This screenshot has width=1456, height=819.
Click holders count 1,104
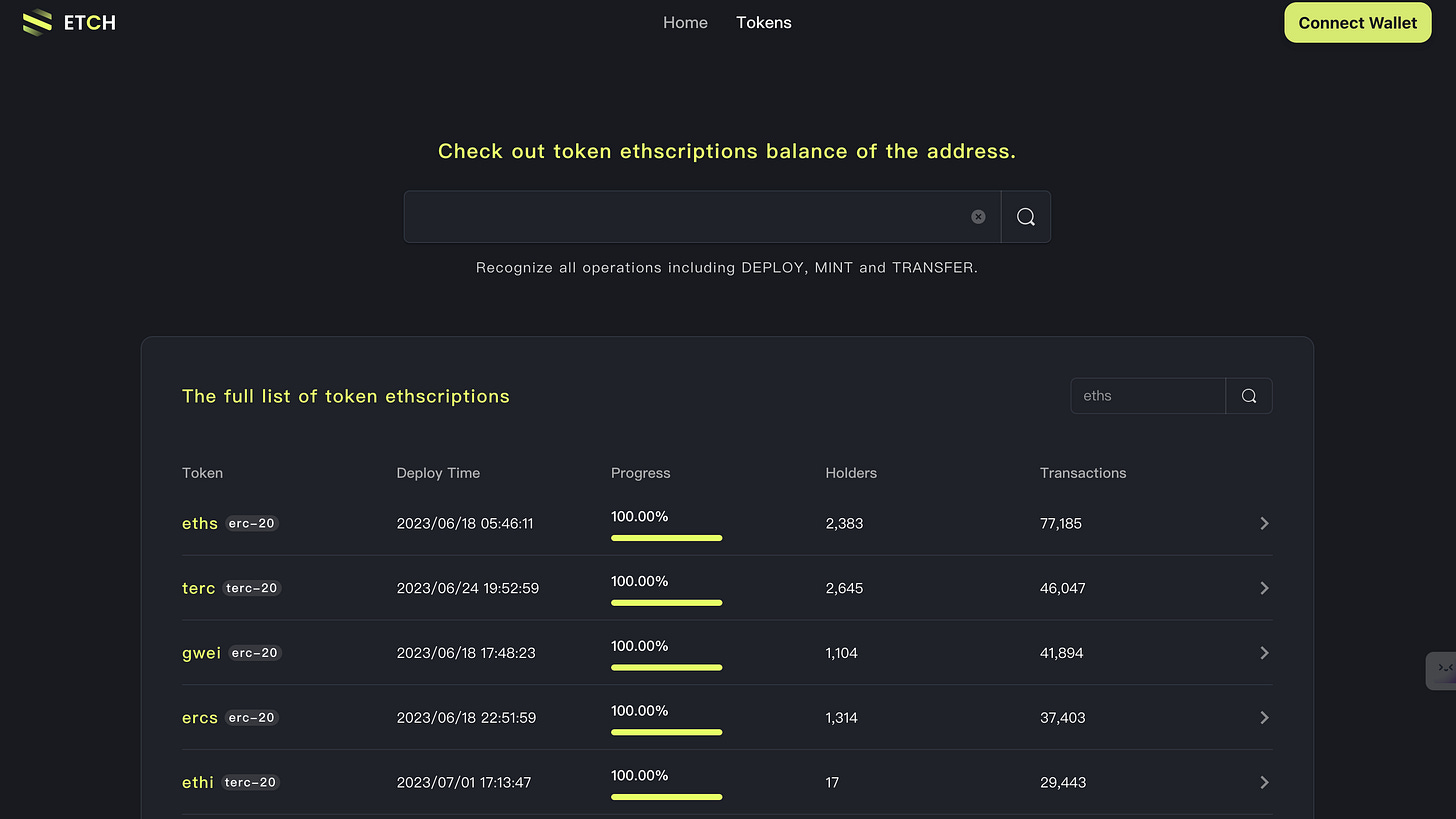842,653
